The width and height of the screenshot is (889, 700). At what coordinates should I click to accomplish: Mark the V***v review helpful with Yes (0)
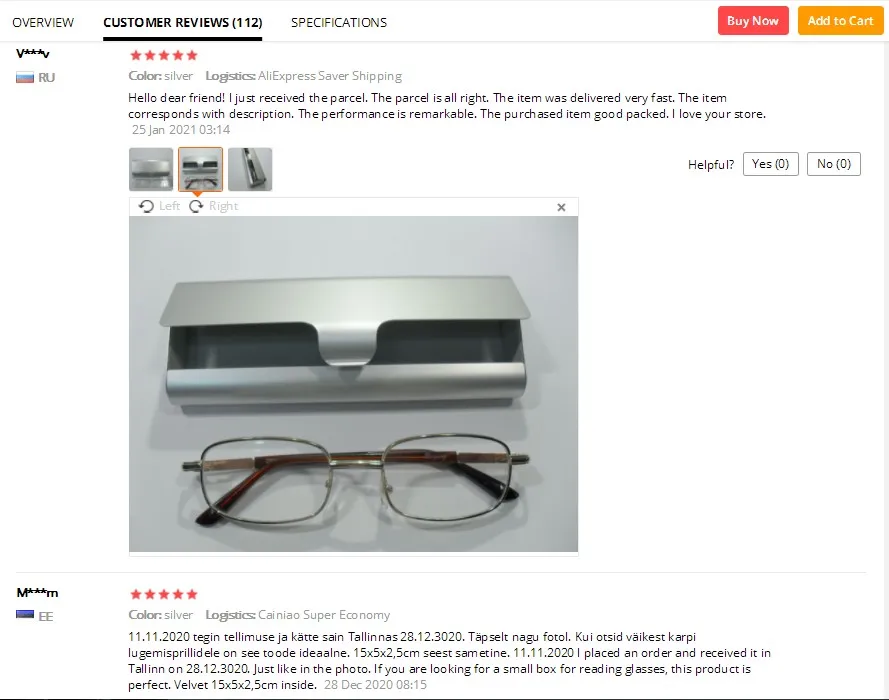pyautogui.click(x=771, y=164)
